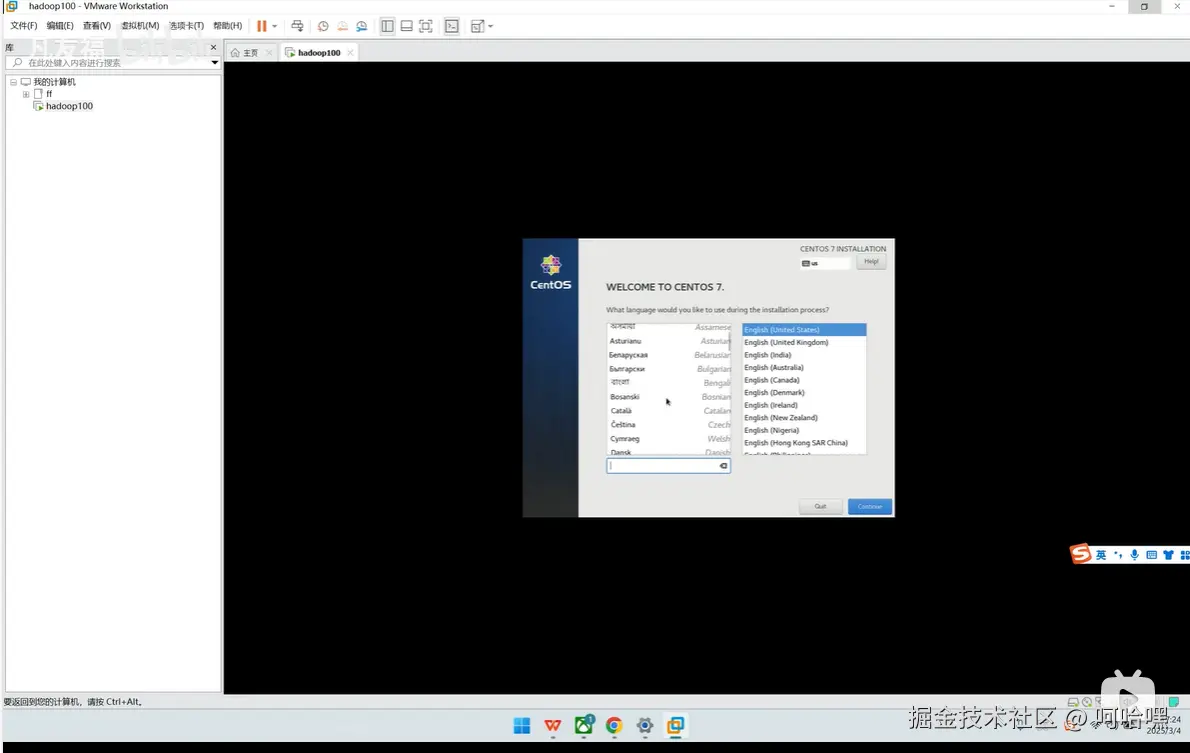Image resolution: width=1190 pixels, height=753 pixels.
Task: Open the 文件(F) menu
Action: coord(24,26)
